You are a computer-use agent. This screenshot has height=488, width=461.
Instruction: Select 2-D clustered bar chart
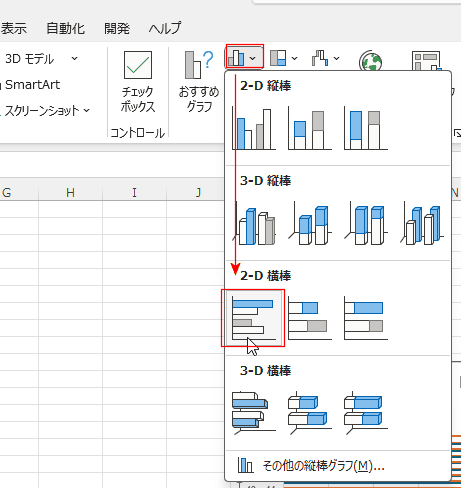(x=254, y=318)
